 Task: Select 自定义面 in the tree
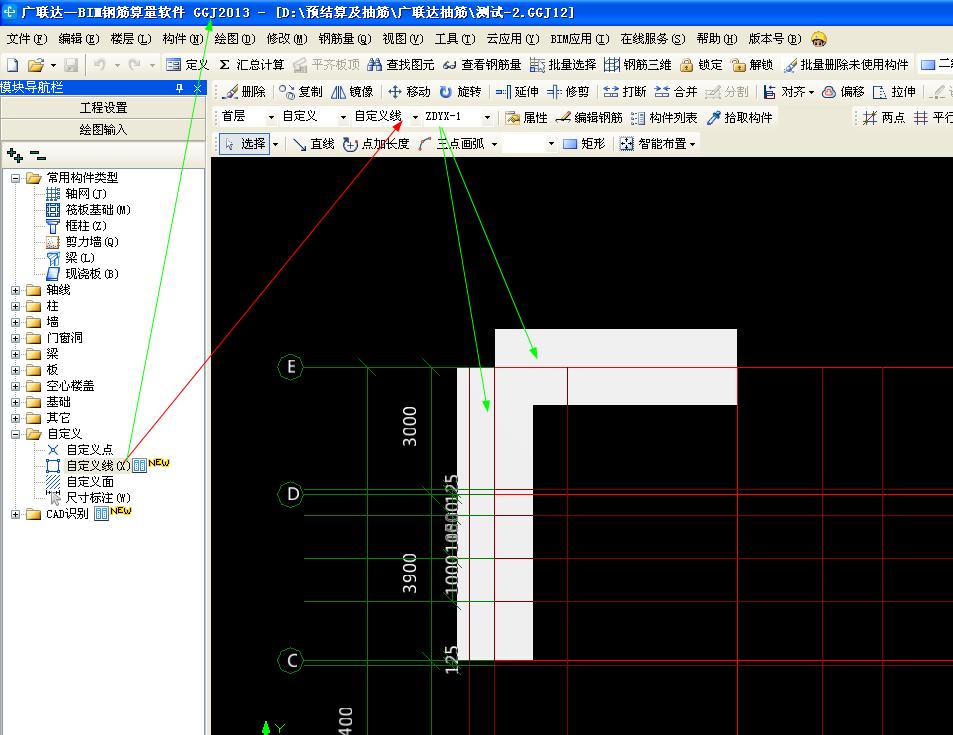89,482
